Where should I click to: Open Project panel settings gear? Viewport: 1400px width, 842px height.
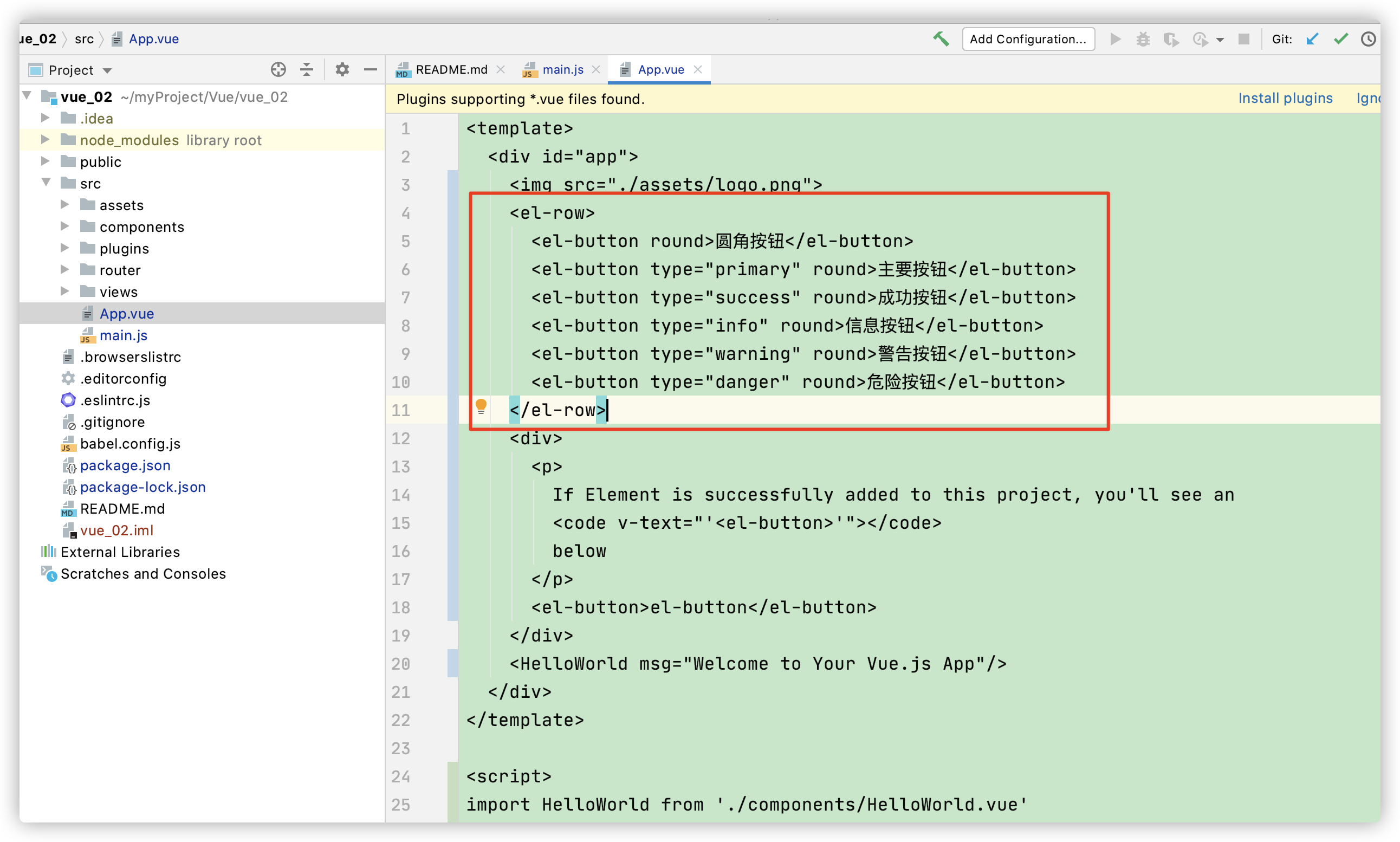(342, 69)
